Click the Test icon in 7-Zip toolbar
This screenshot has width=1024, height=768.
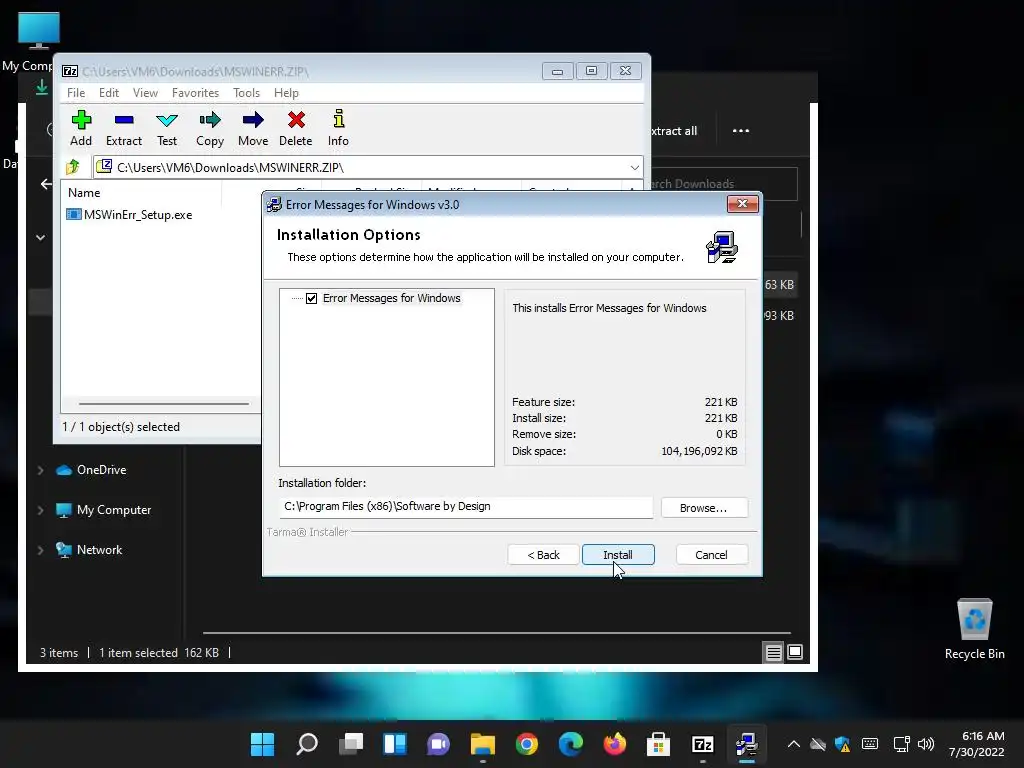point(167,128)
